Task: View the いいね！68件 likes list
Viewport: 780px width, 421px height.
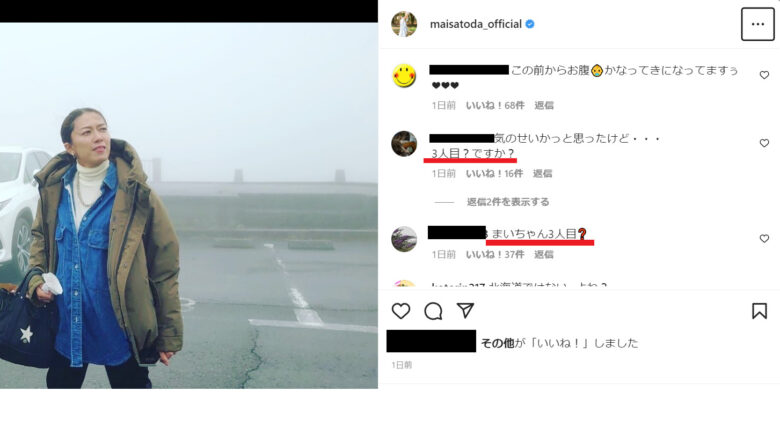Action: tap(495, 105)
